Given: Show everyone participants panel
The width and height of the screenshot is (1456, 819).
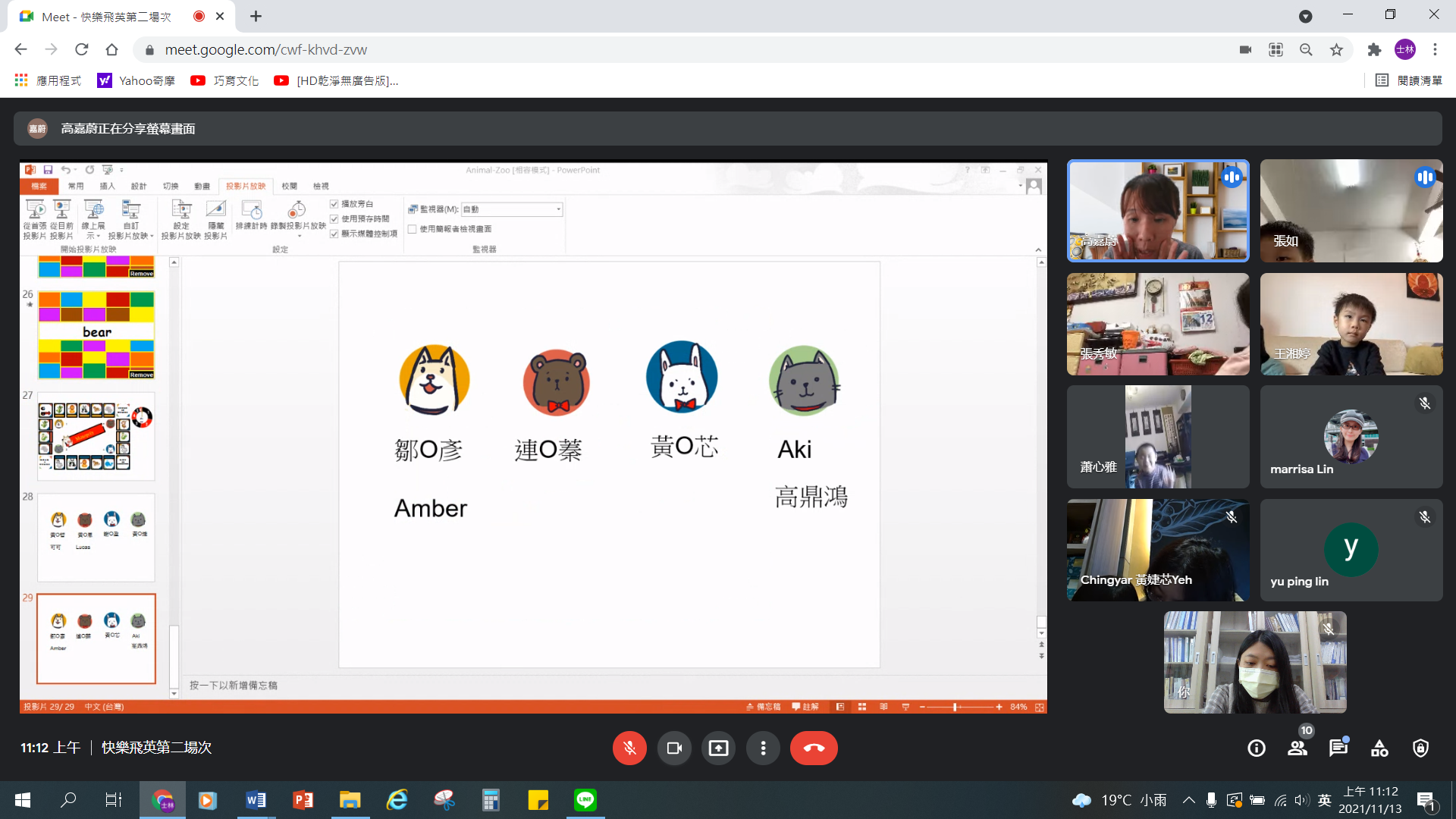Looking at the screenshot, I should coord(1298,748).
